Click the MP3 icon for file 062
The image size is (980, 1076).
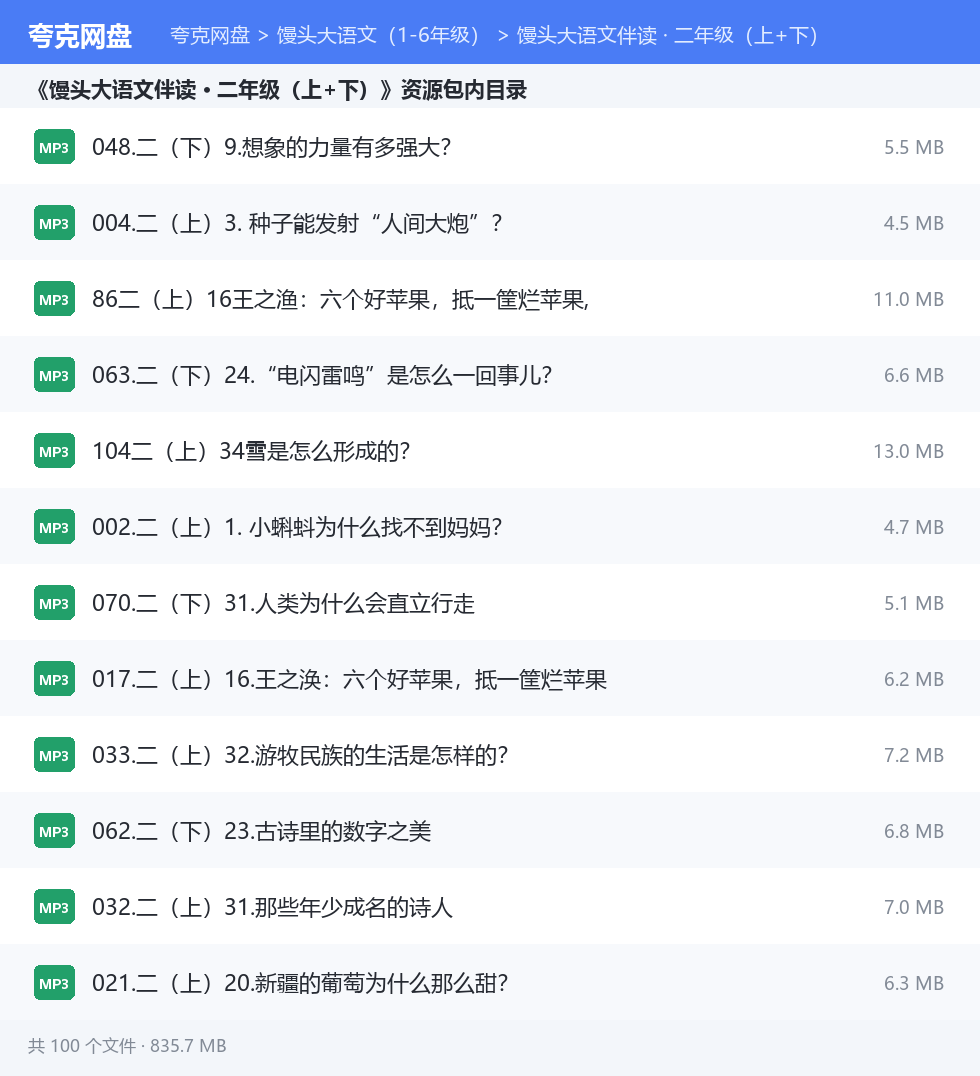click(x=54, y=831)
